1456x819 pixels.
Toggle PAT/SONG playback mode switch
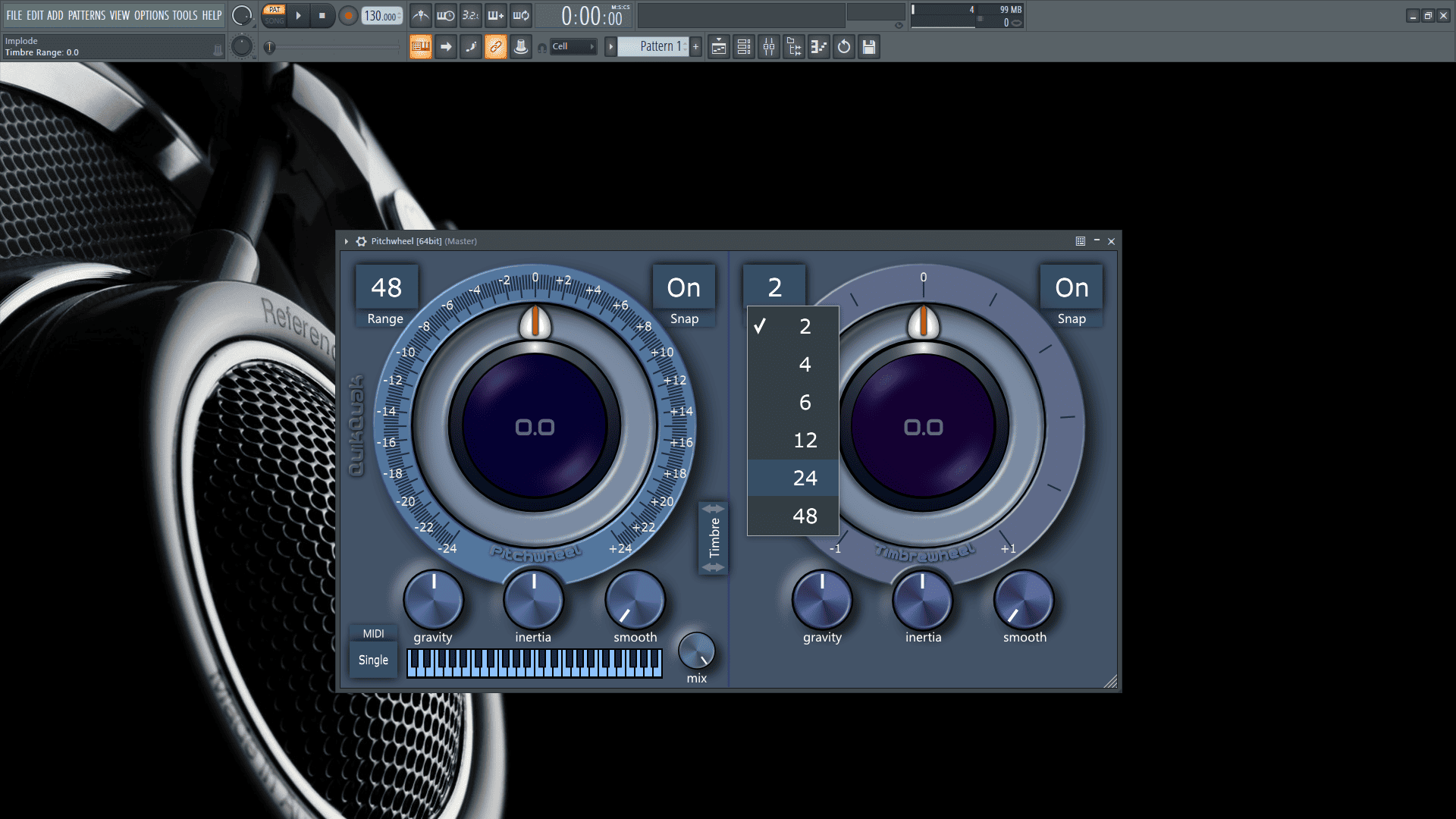(274, 15)
